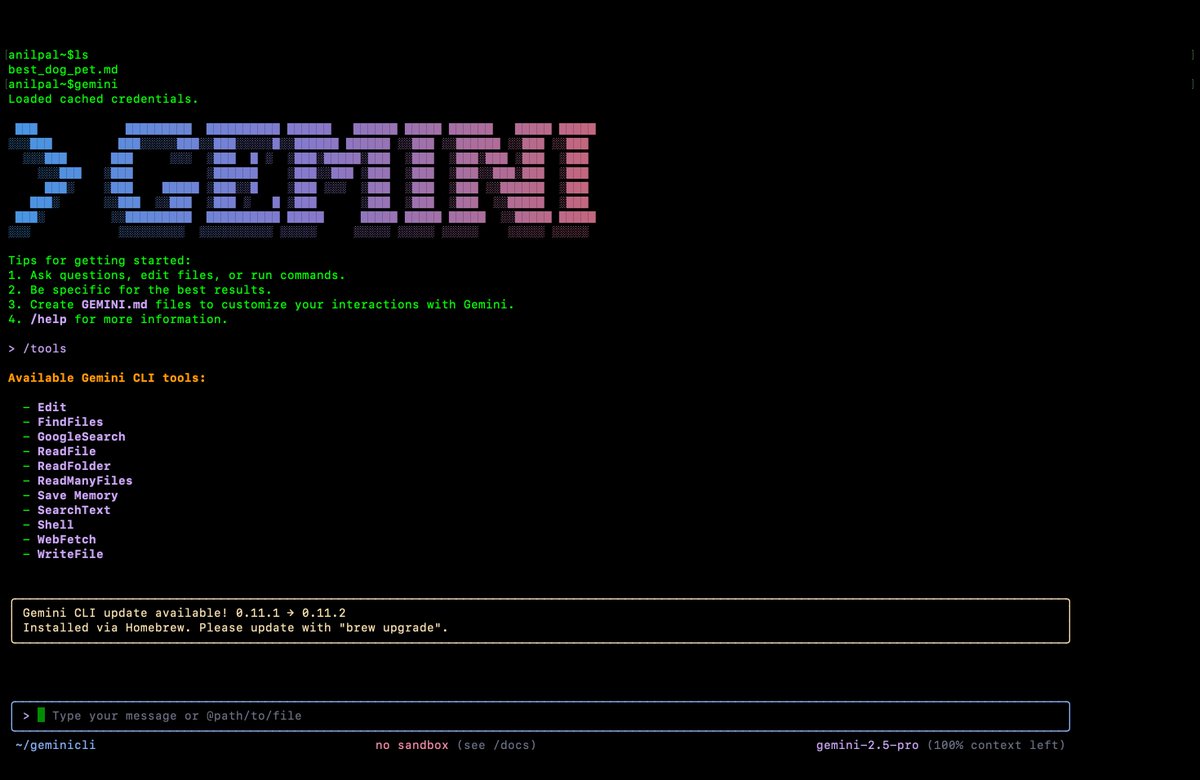Viewport: 1200px width, 780px height.
Task: Select the SearchText tool entry
Action: pos(73,510)
